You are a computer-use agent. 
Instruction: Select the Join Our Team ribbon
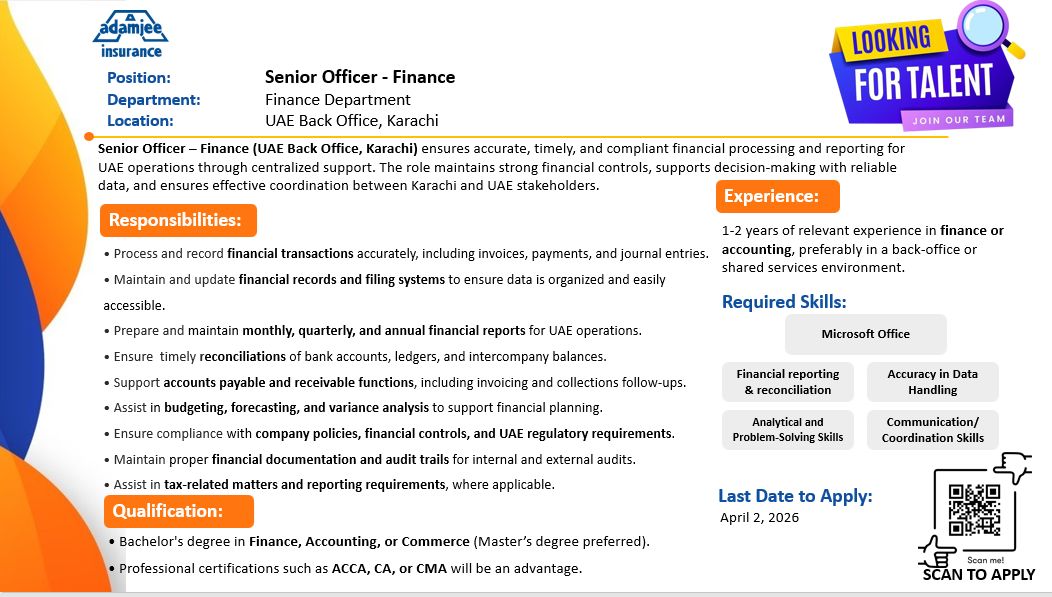point(957,120)
